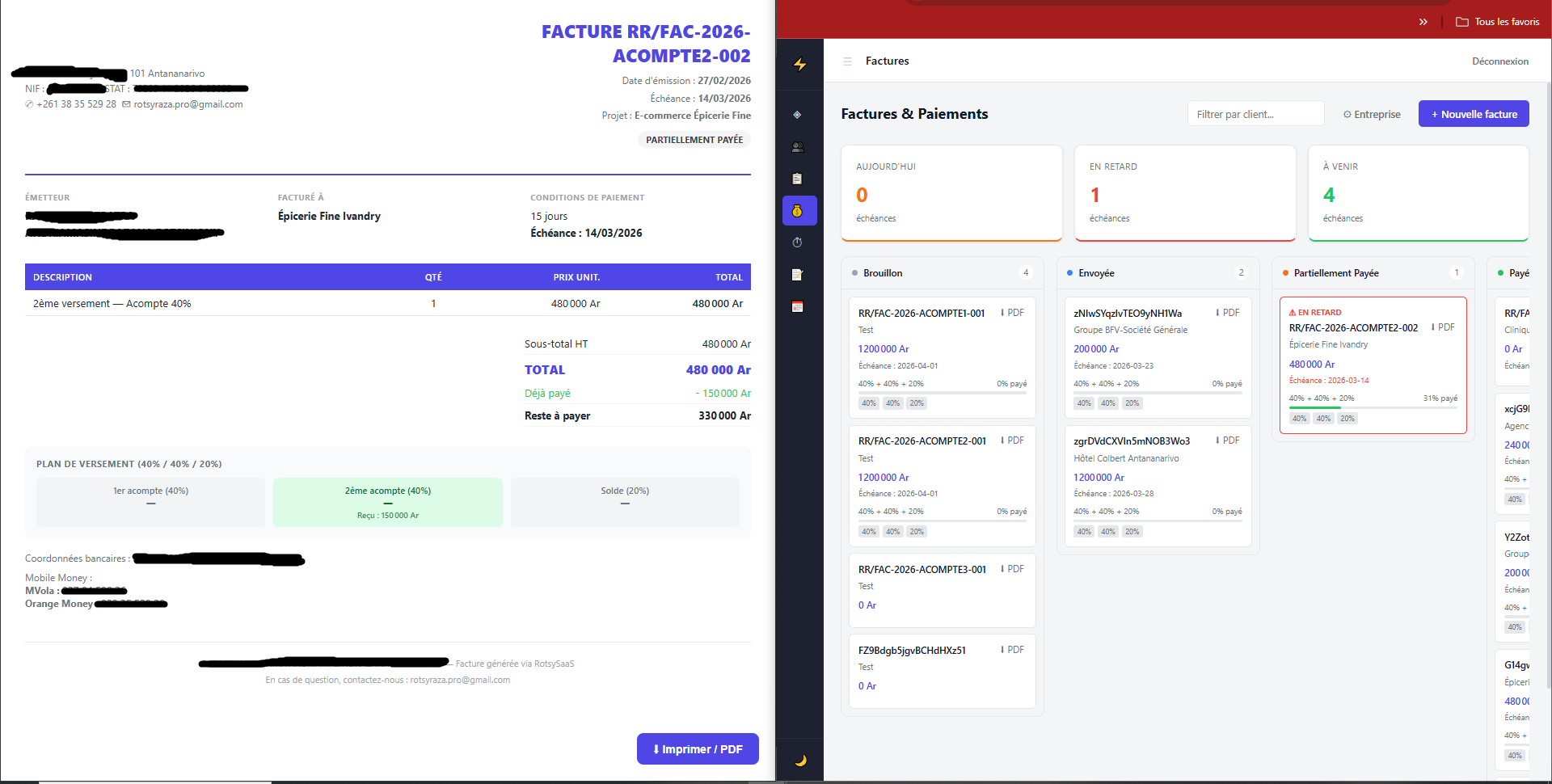The height and width of the screenshot is (784, 1552).
Task: Download PDF of zgrDVdCXVIn5mNOB3Wo3 invoice
Action: [x=1227, y=440]
